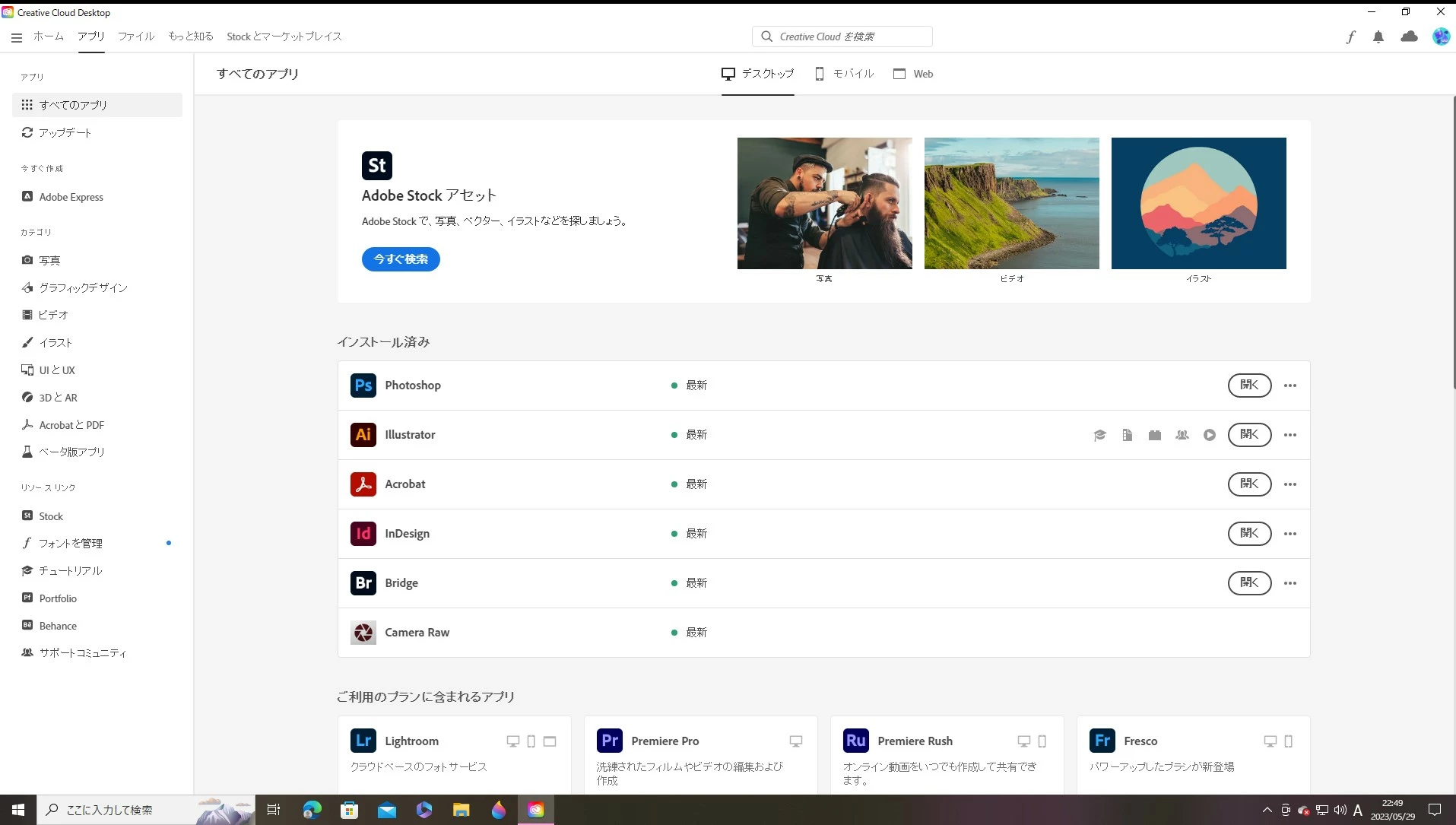Open Illustrator tutorials graduation cap icon
The image size is (1456, 825).
pos(1099,435)
